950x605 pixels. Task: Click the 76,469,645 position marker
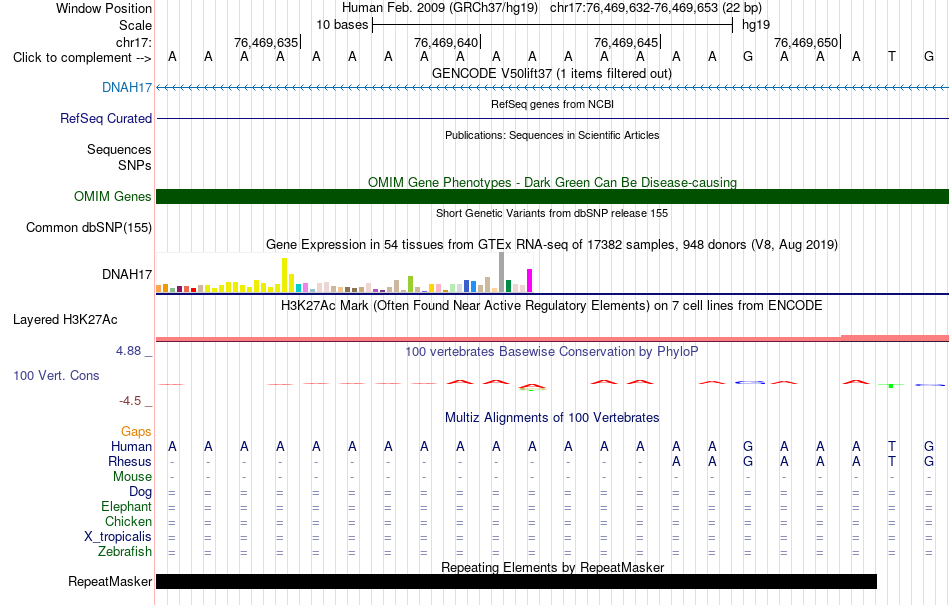coord(626,42)
